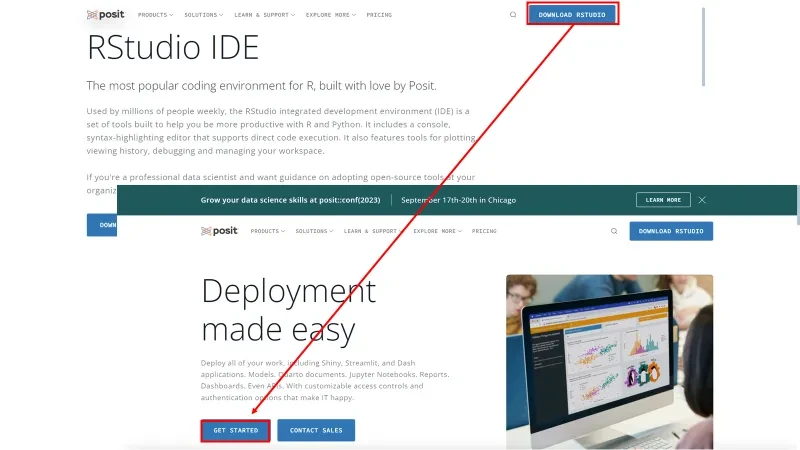
Task: Click the top page vertical scrollbar
Action: click(703, 46)
